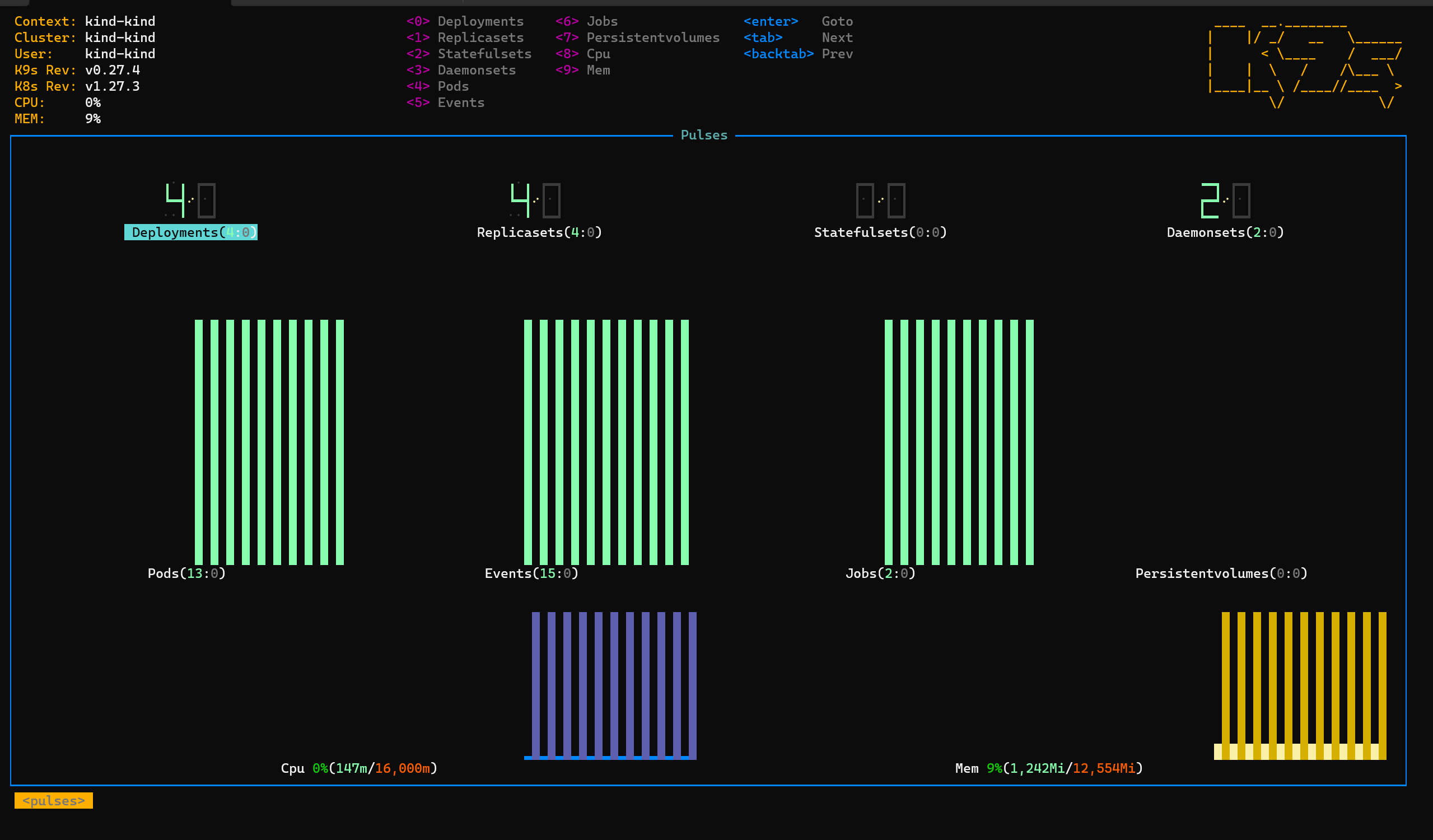Click the Mem 9% usage label

tap(1049, 768)
